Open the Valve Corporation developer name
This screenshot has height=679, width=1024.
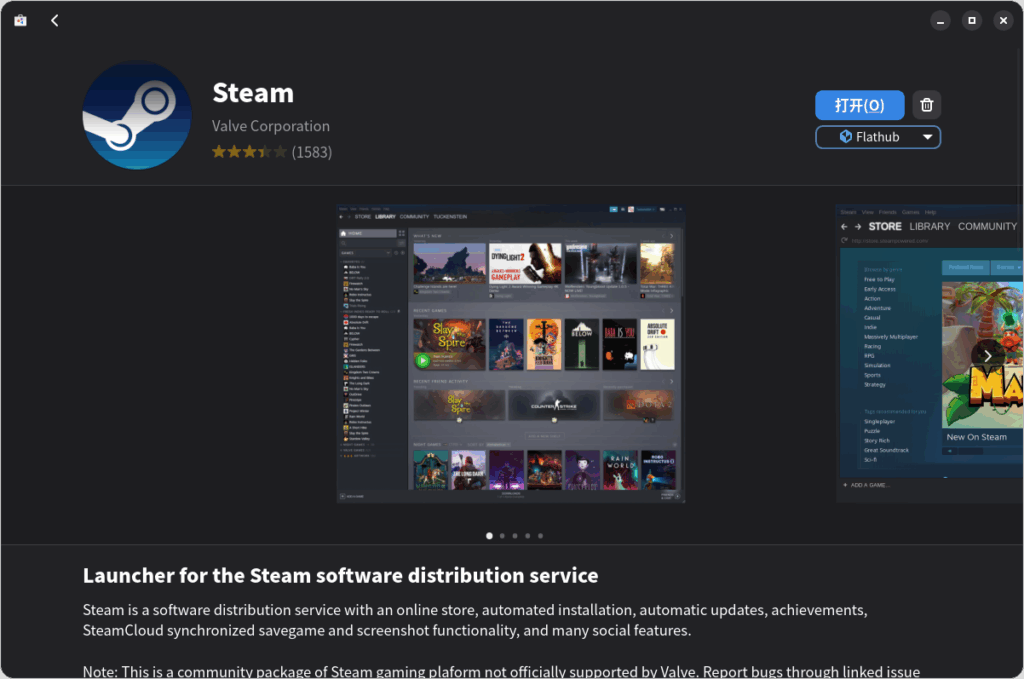[x=271, y=126]
